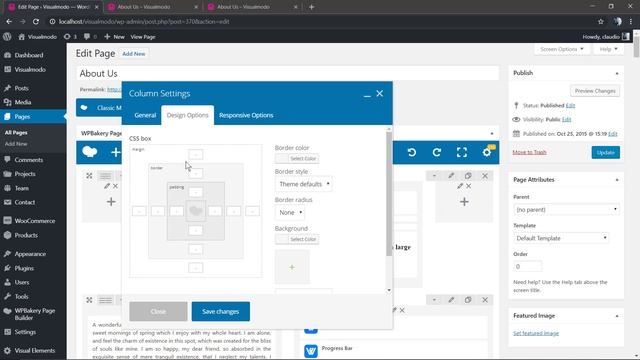Click the top margin input field
Image resolution: width=640 pixels, height=360 pixels.
pyautogui.click(x=196, y=154)
